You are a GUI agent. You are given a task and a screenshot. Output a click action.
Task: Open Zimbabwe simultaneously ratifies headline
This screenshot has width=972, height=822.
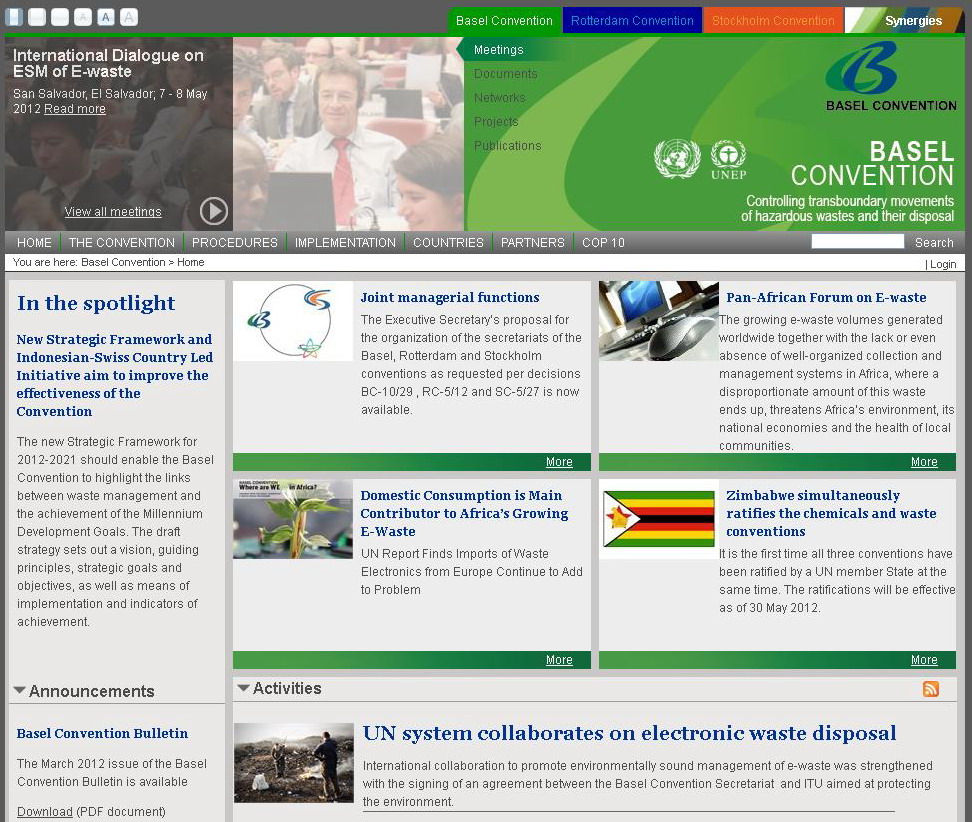click(x=831, y=513)
